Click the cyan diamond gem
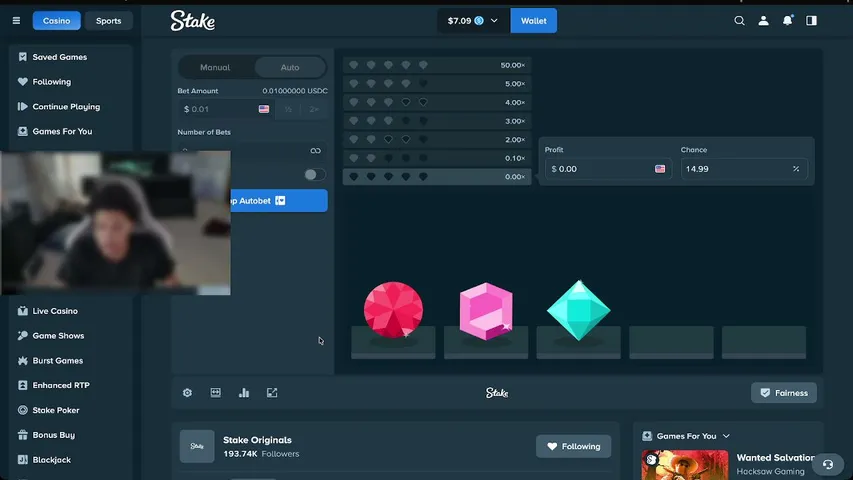This screenshot has height=480, width=853. point(578,311)
